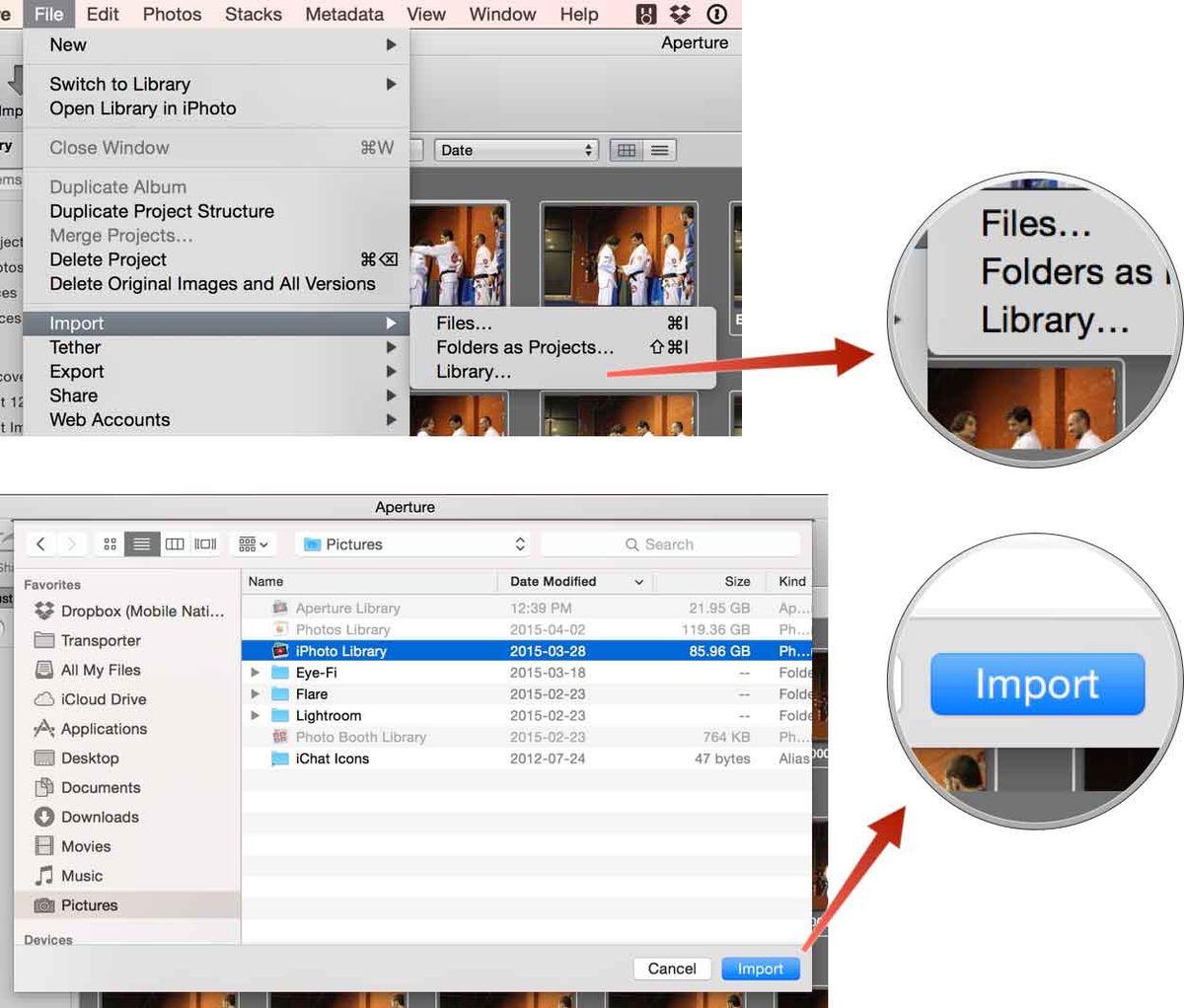
Task: Choose Folders as Projects from Import submenu
Action: pyautogui.click(x=525, y=347)
